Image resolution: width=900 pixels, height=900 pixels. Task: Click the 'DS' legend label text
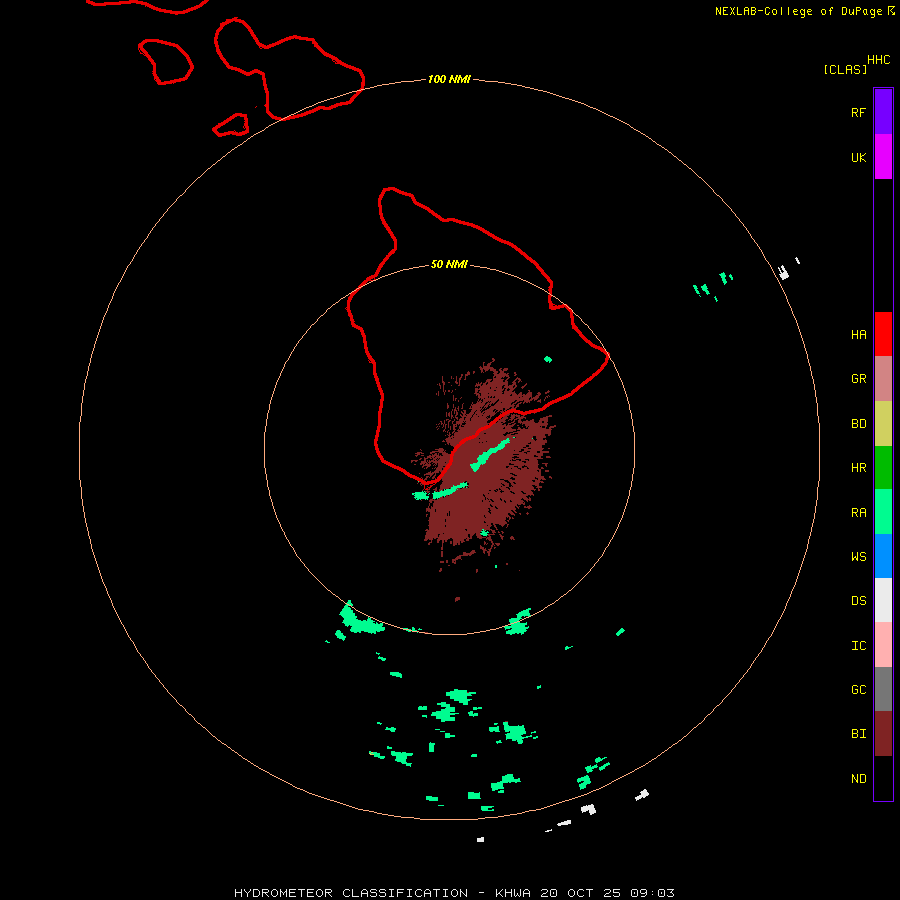pyautogui.click(x=858, y=601)
